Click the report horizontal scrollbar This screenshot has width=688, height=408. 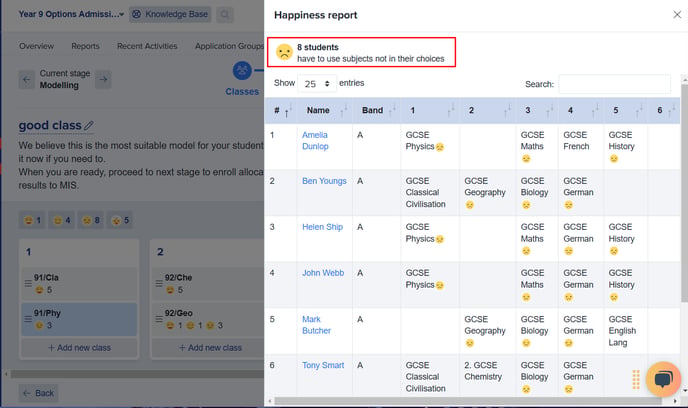[468, 401]
